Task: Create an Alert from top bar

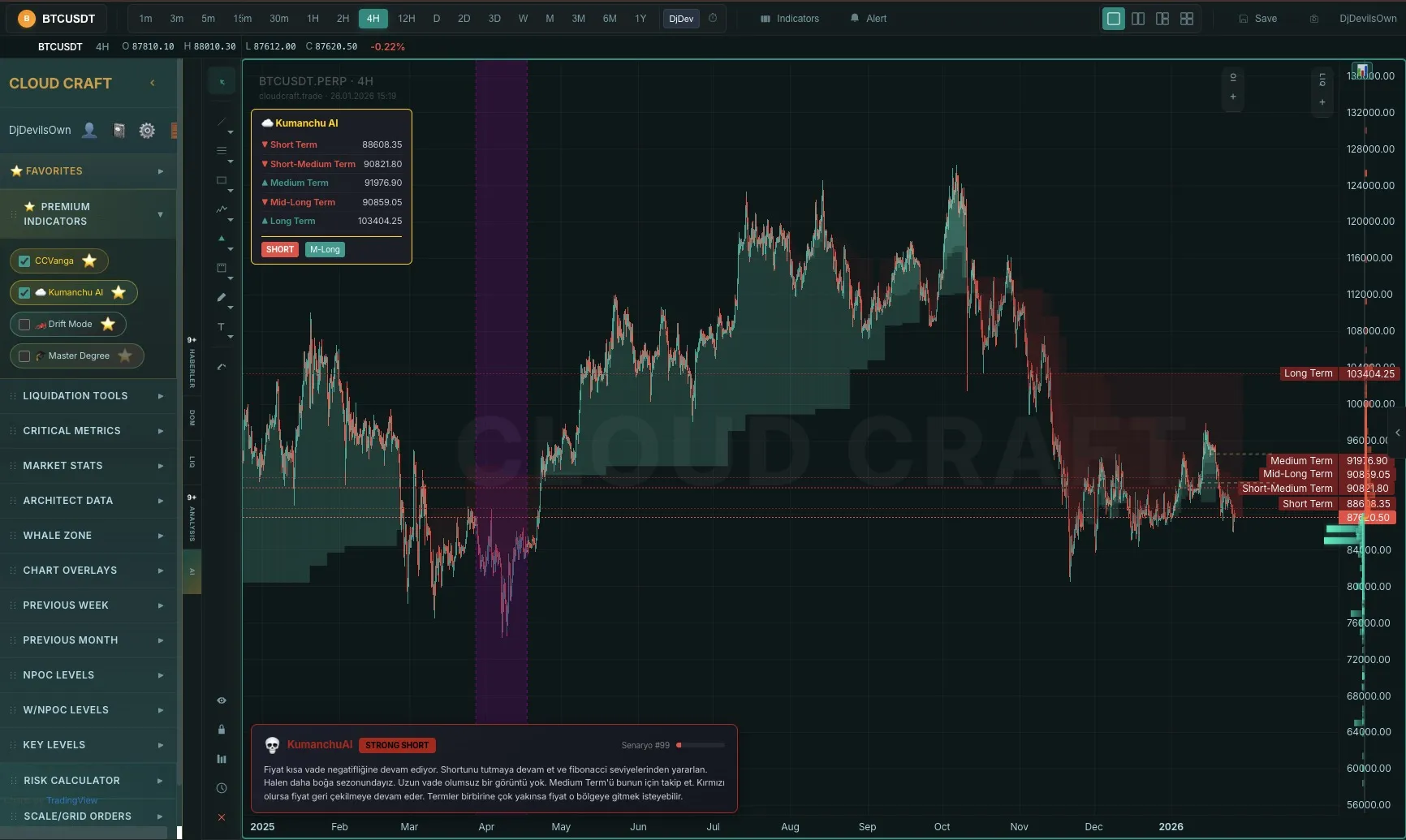Action: (x=869, y=19)
